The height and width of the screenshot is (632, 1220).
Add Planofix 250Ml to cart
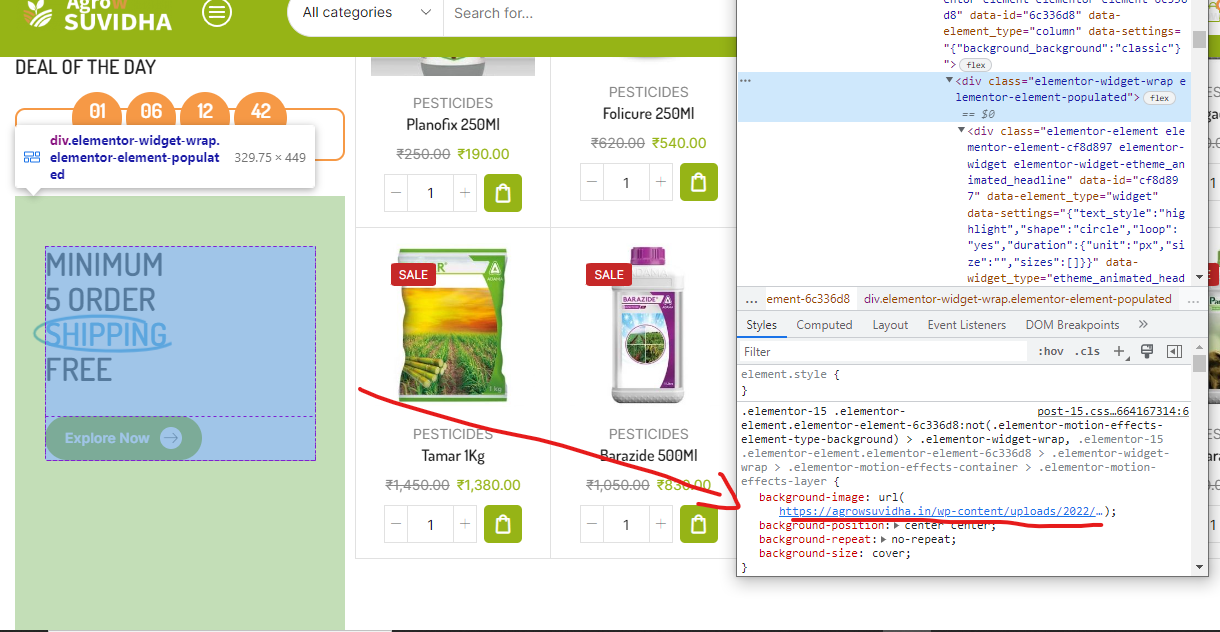(x=504, y=193)
